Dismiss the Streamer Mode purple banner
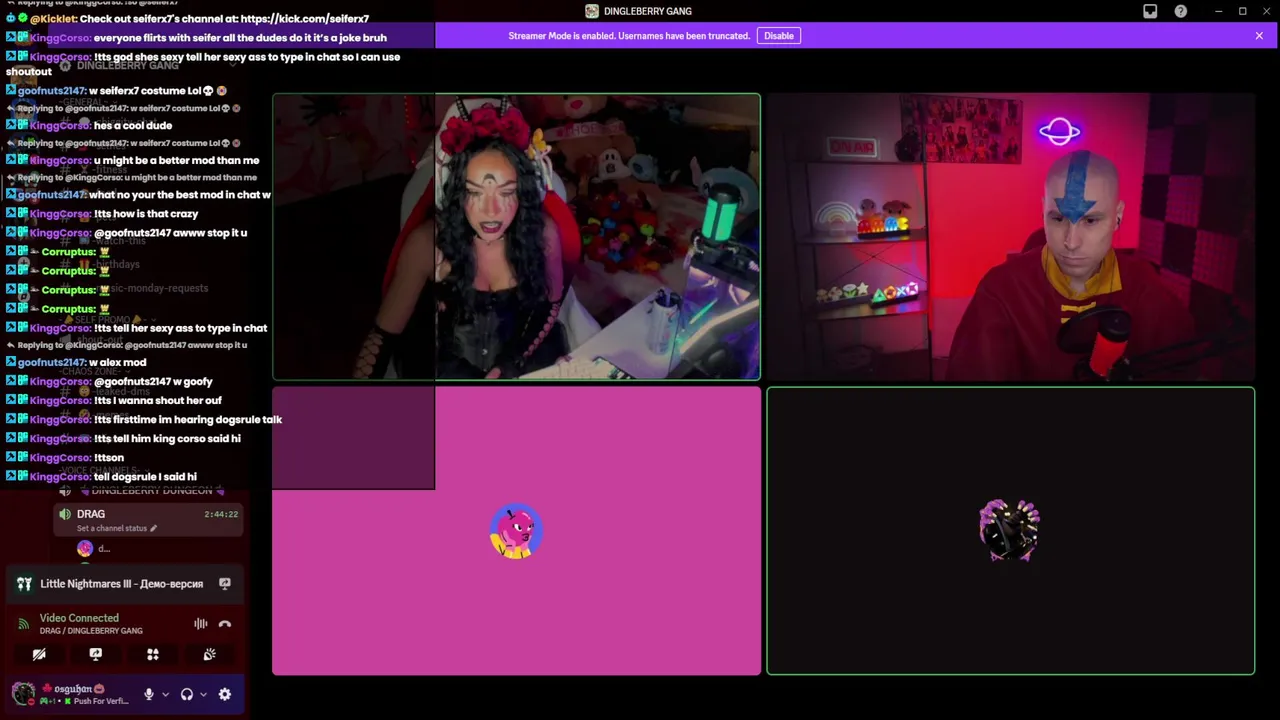The height and width of the screenshot is (720, 1280). coord(1259,36)
